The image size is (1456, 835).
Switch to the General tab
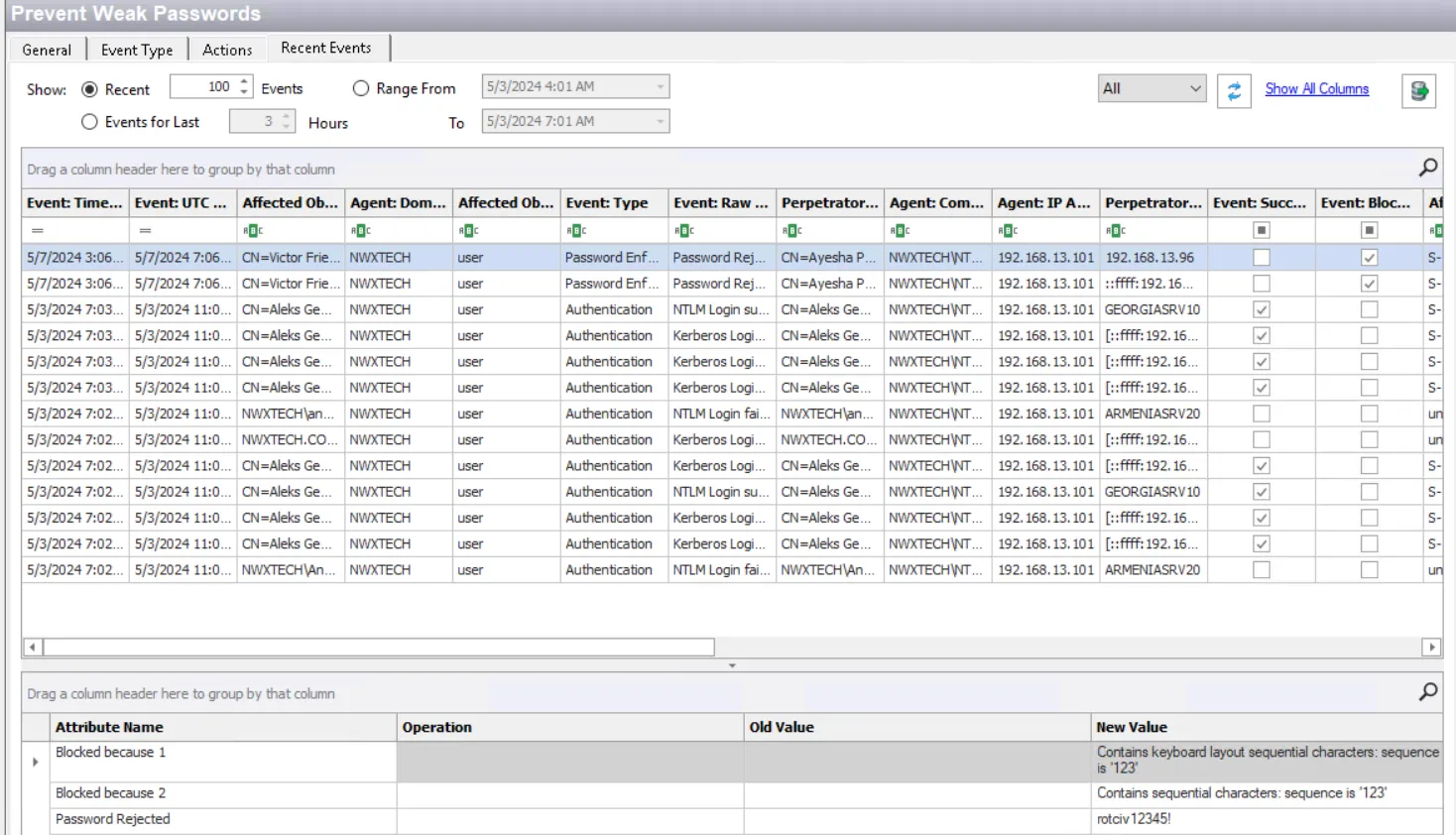(47, 50)
